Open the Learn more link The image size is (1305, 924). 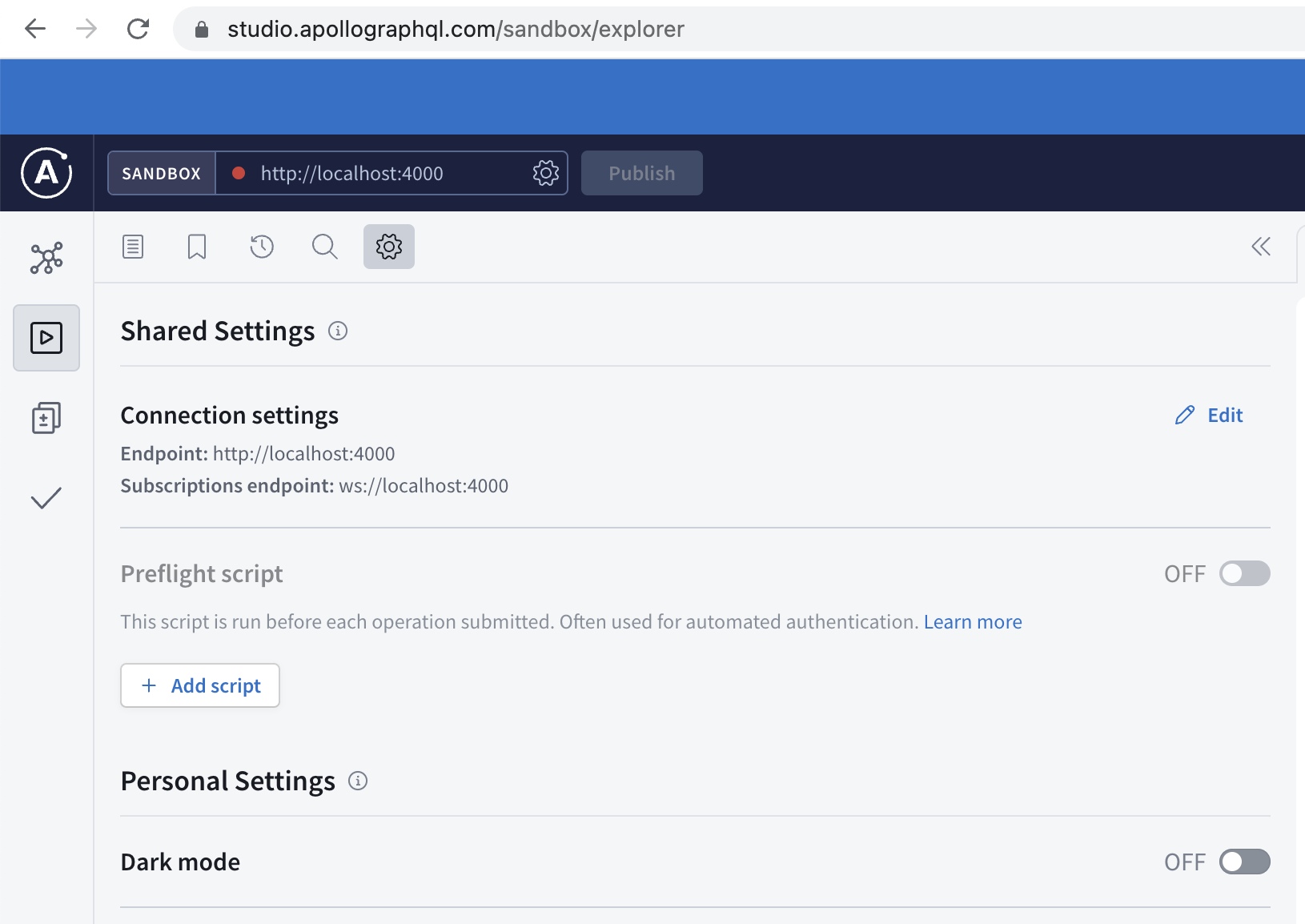coord(972,621)
